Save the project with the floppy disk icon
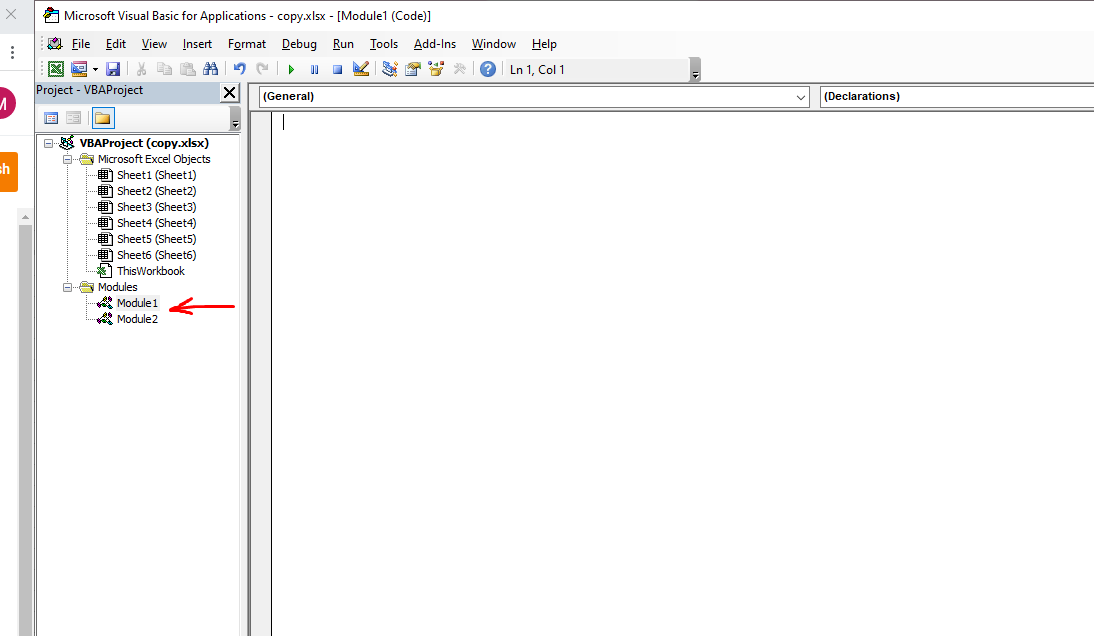Screen dimensions: 1094x636 tap(113, 69)
